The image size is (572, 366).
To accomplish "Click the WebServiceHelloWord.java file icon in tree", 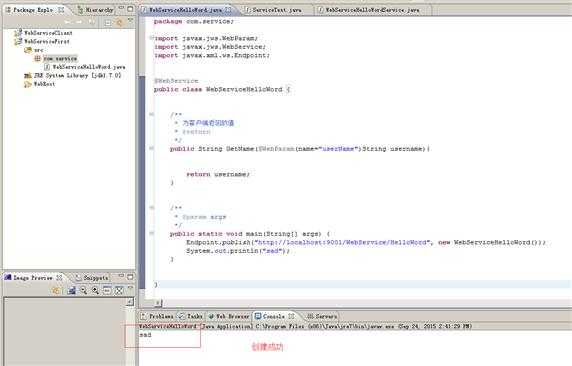I will pyautogui.click(x=47, y=67).
